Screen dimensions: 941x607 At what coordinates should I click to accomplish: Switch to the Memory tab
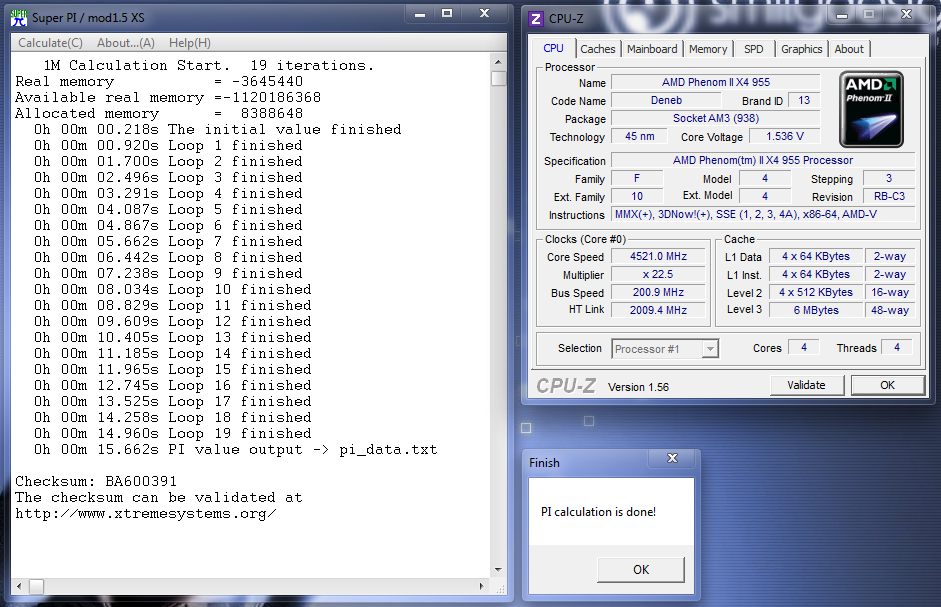(708, 49)
